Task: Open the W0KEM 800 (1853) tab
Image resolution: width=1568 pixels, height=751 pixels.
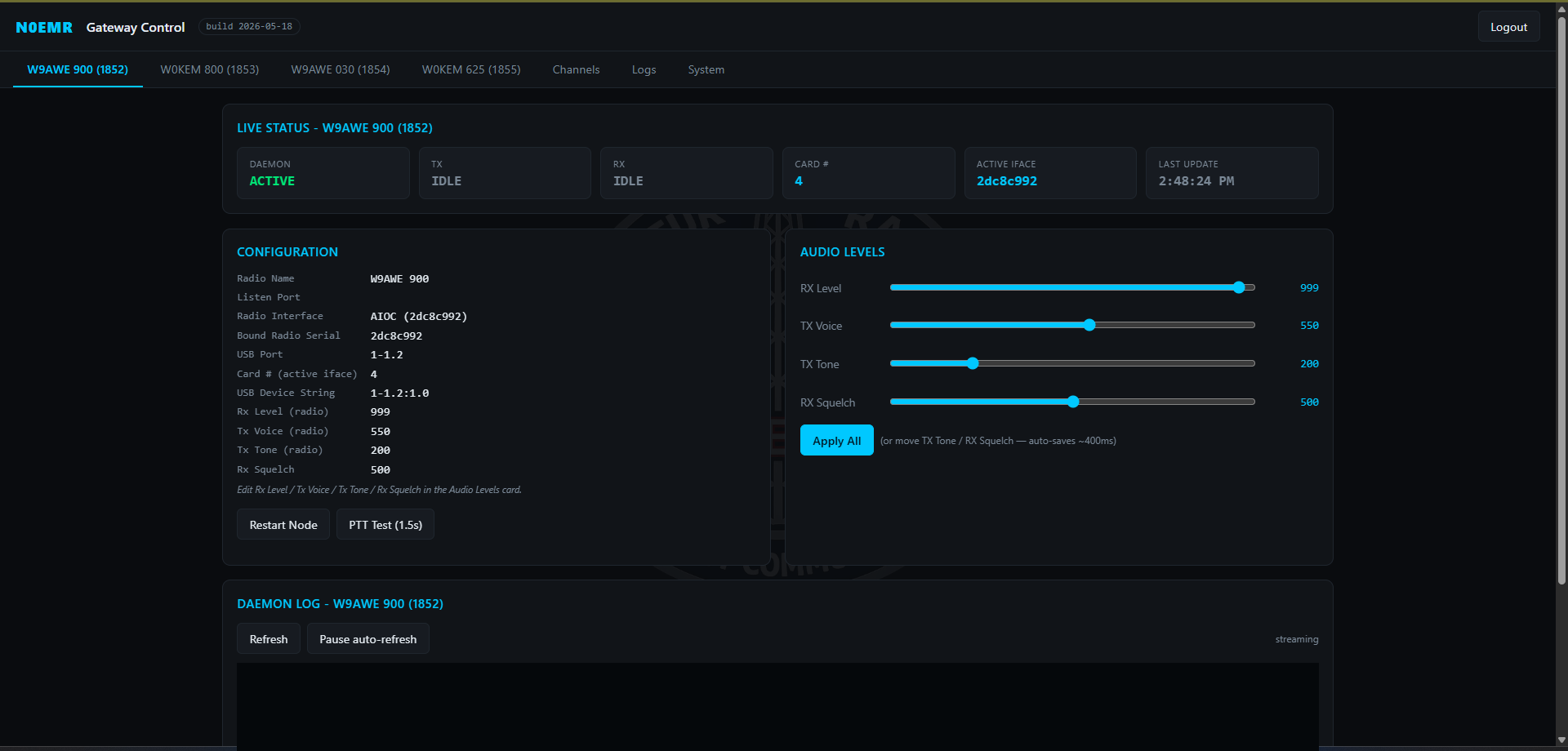Action: pos(209,69)
